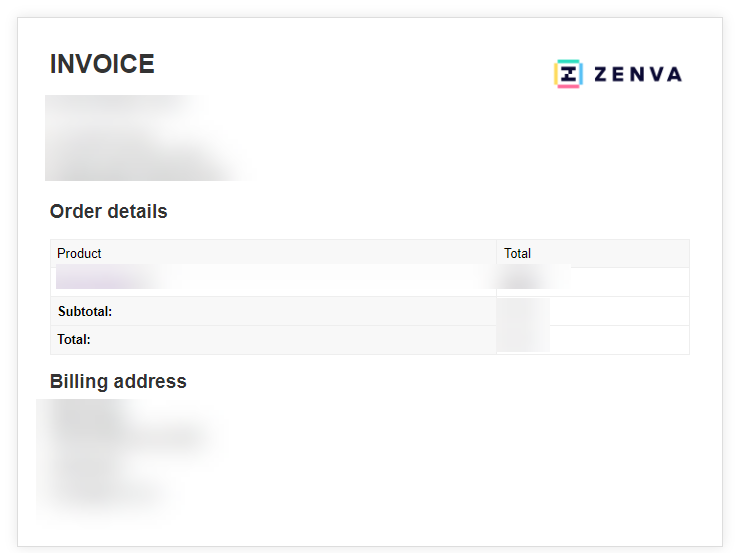Screen dimensions: 735x553
Task: Click the teal top edge of Zenva logo
Action: (x=568, y=61)
